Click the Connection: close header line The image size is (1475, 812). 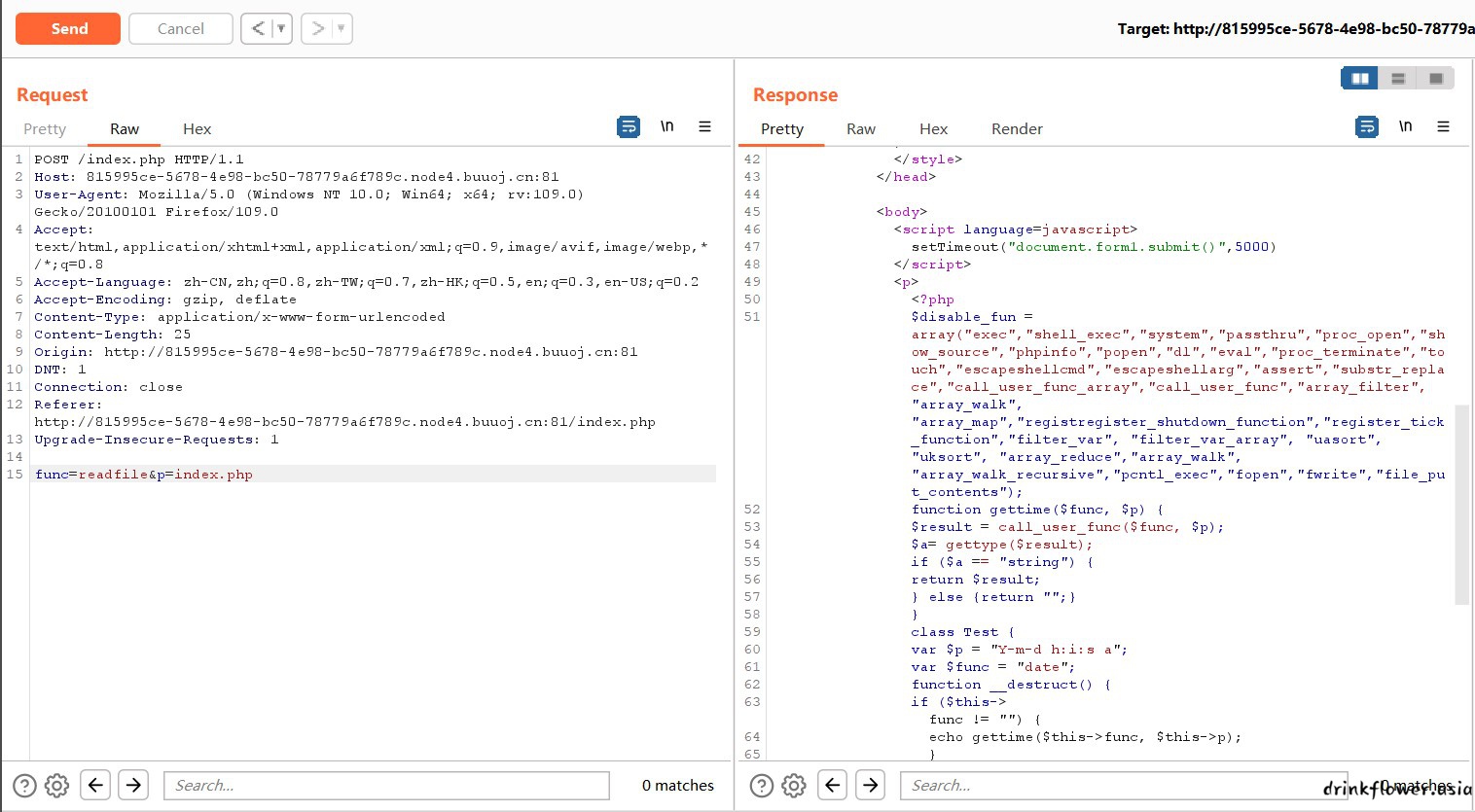[108, 387]
